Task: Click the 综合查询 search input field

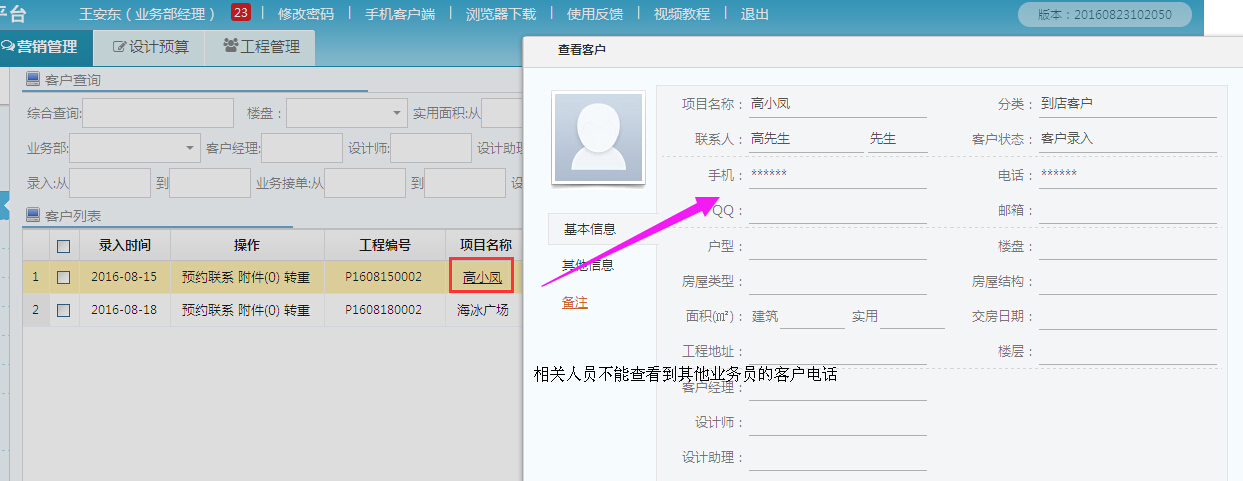Action: tap(158, 114)
